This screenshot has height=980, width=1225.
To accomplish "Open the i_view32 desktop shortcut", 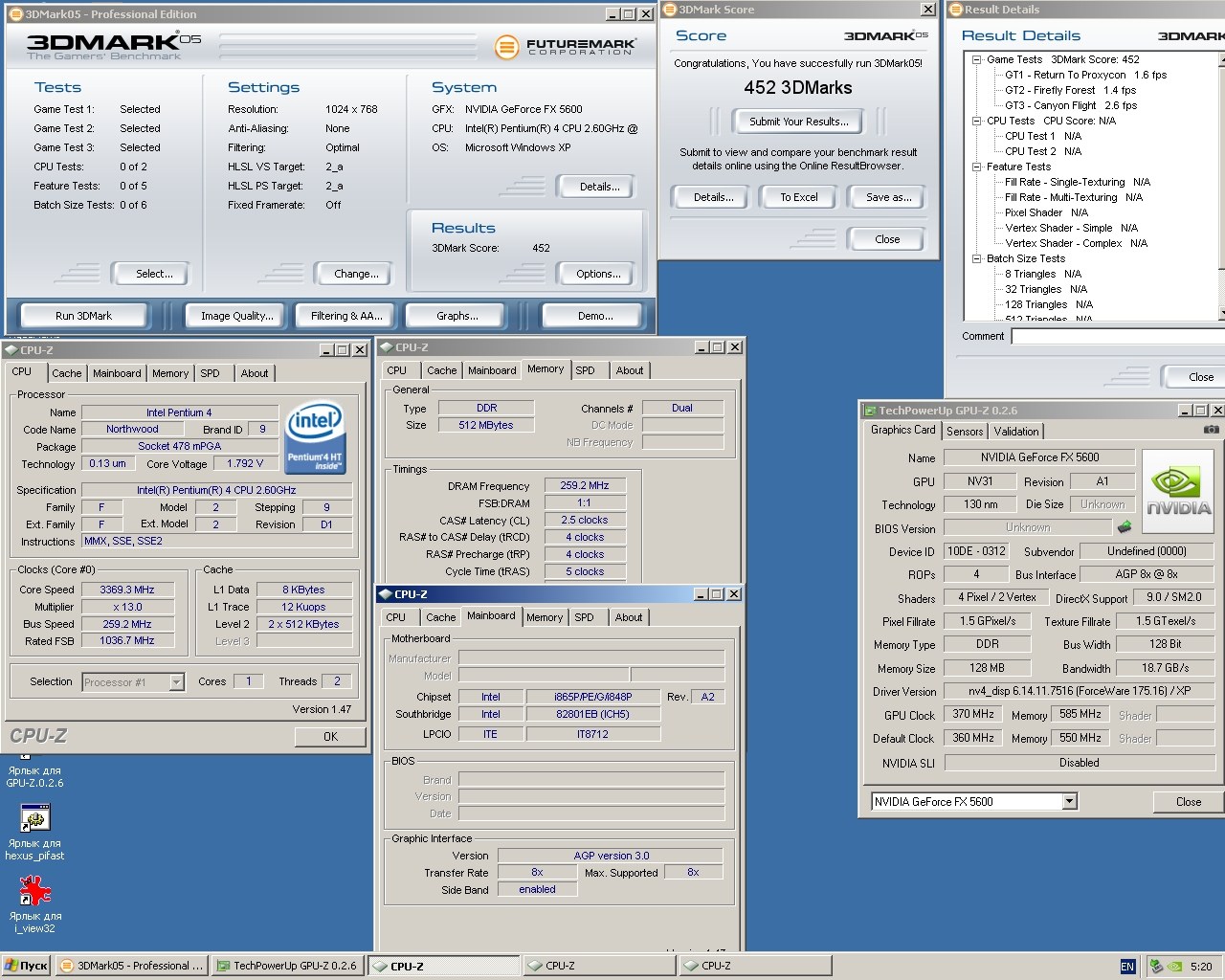I will coord(34,903).
